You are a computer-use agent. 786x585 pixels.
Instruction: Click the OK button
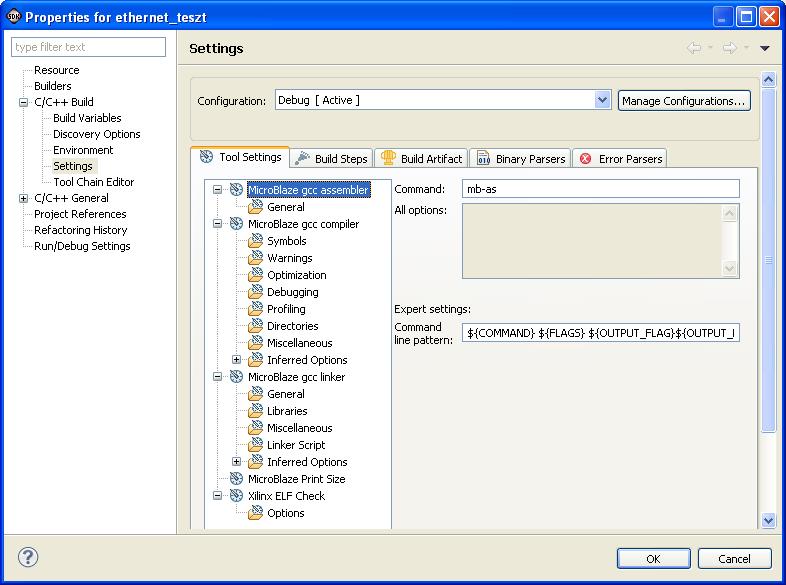click(654, 558)
